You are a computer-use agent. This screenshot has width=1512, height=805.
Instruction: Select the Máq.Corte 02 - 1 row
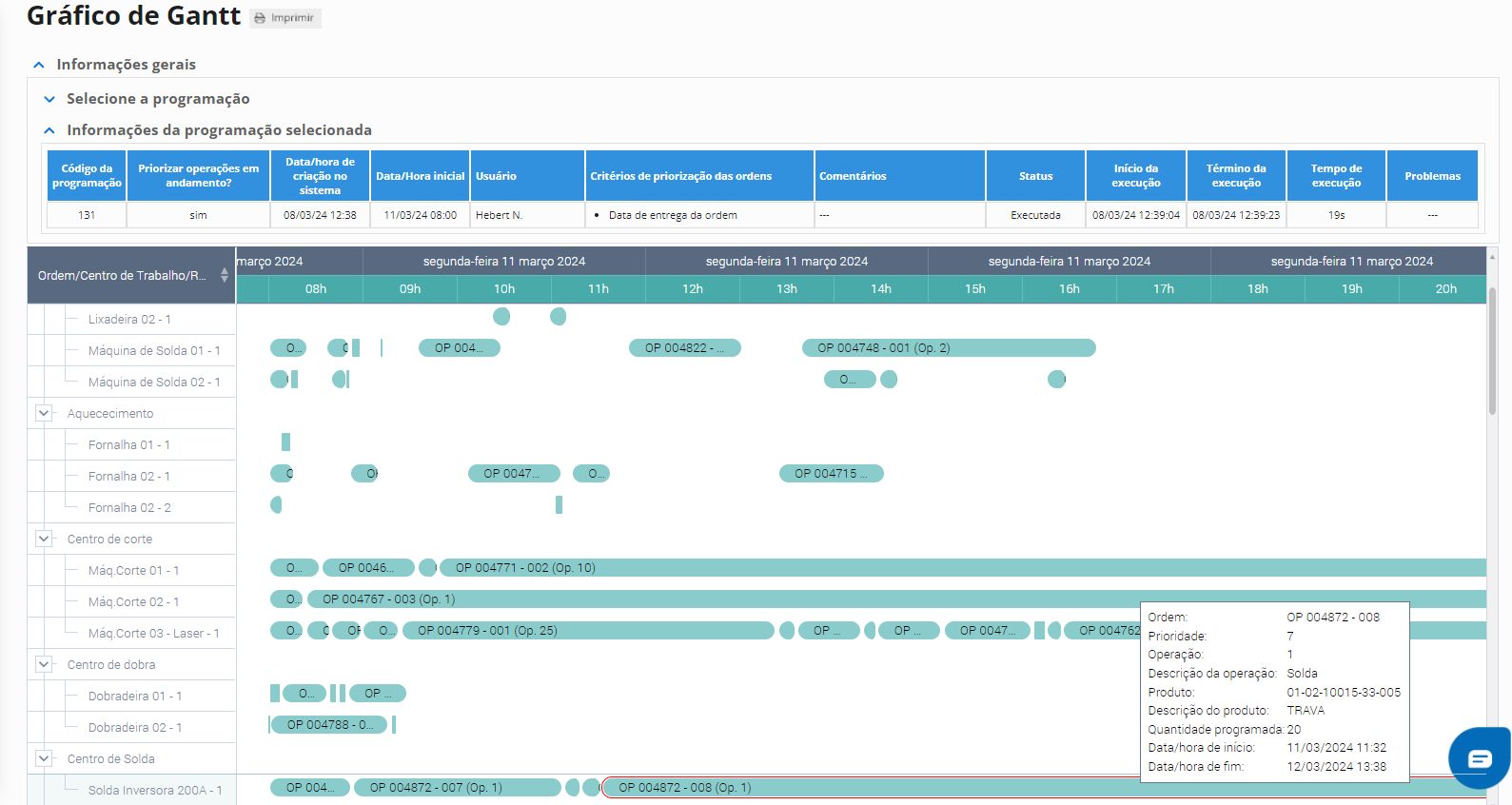point(131,601)
